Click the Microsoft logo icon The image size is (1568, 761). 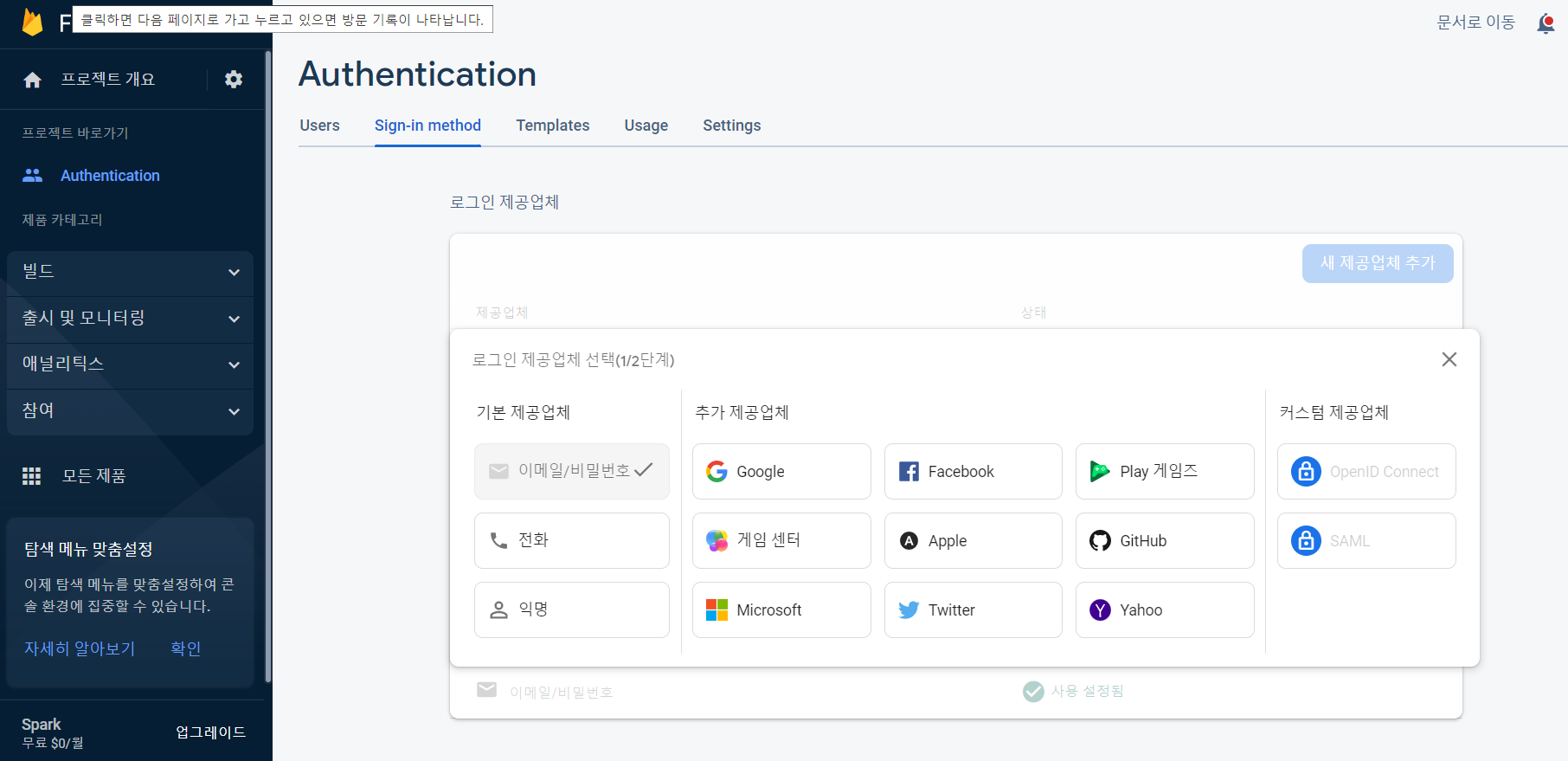717,609
